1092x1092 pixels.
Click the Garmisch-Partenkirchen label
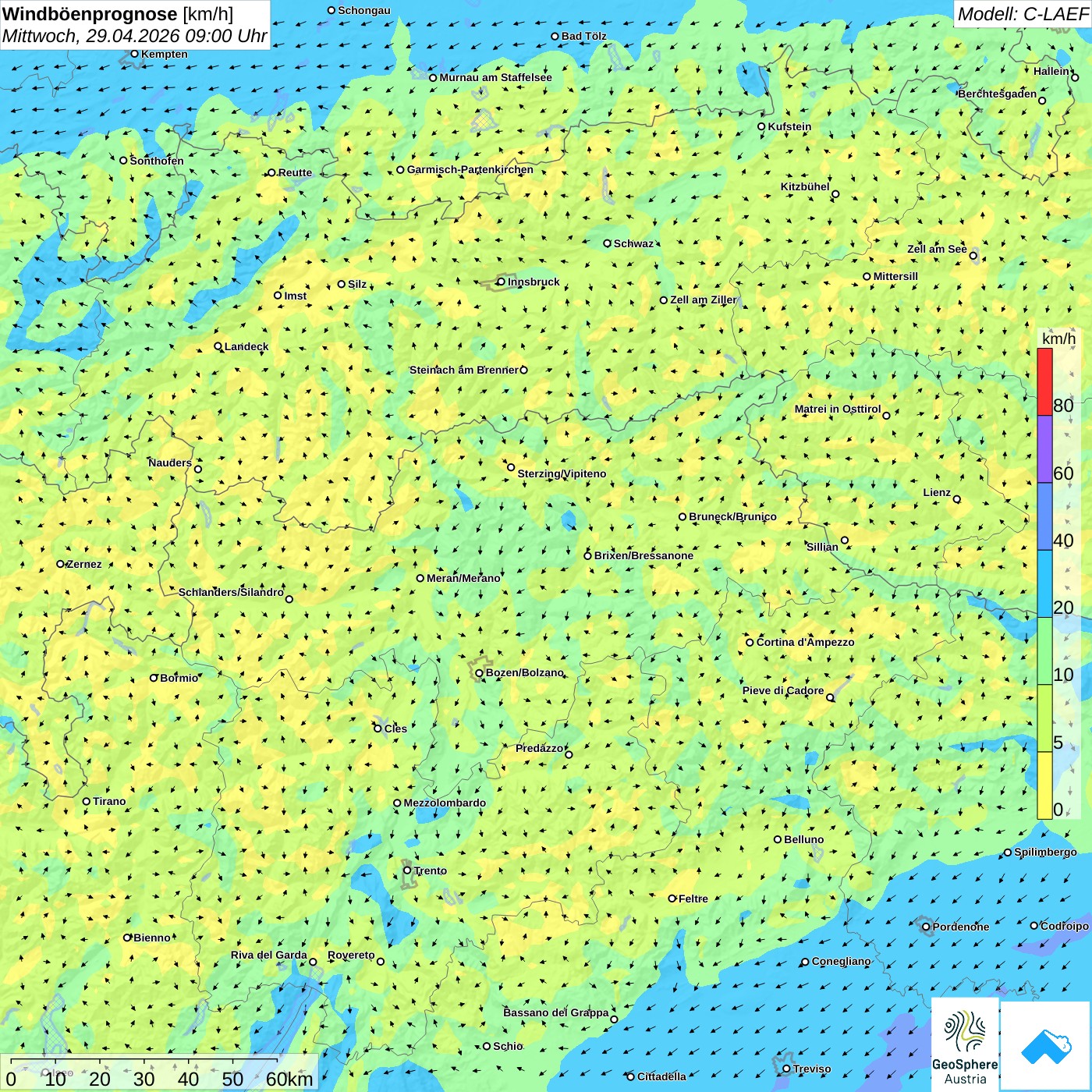pyautogui.click(x=470, y=169)
